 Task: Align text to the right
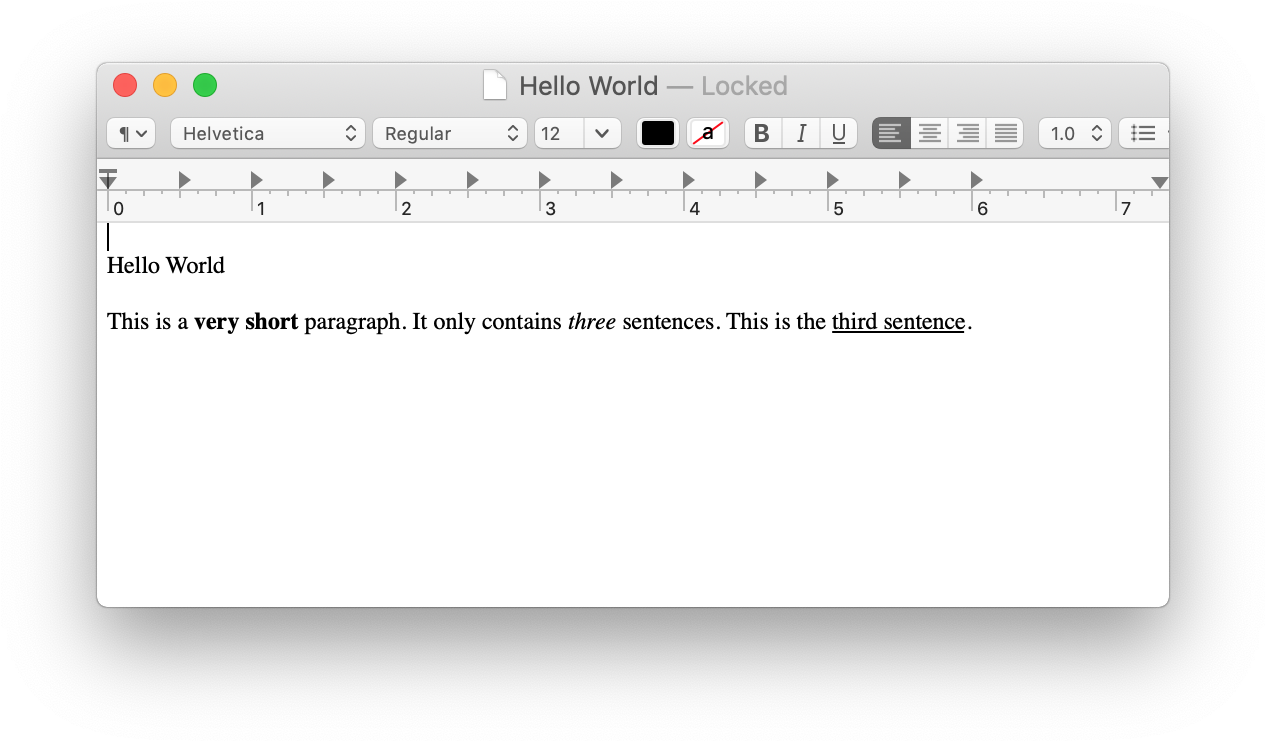click(967, 133)
